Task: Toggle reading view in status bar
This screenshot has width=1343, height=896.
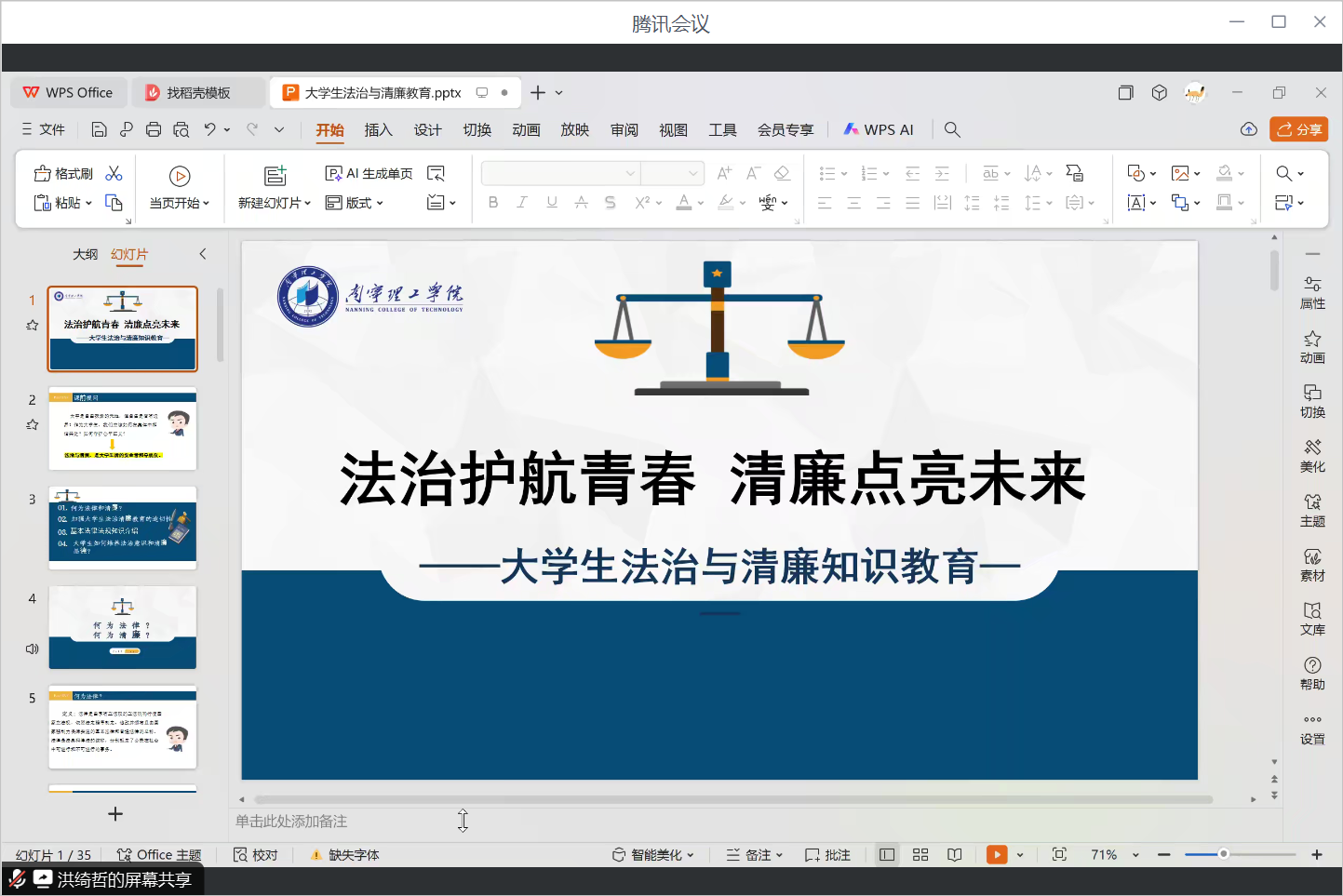Action: pyautogui.click(x=954, y=855)
